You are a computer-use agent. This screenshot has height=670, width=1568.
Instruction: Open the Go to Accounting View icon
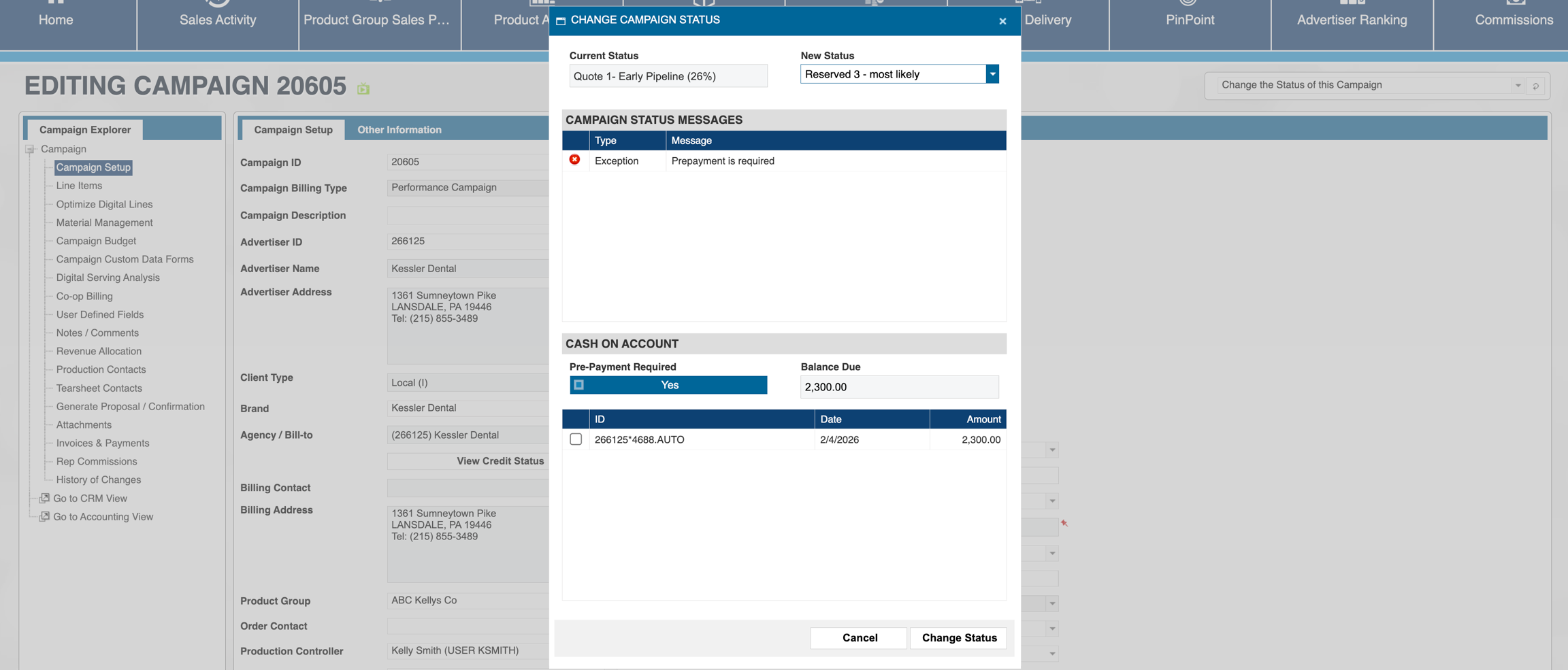point(44,516)
